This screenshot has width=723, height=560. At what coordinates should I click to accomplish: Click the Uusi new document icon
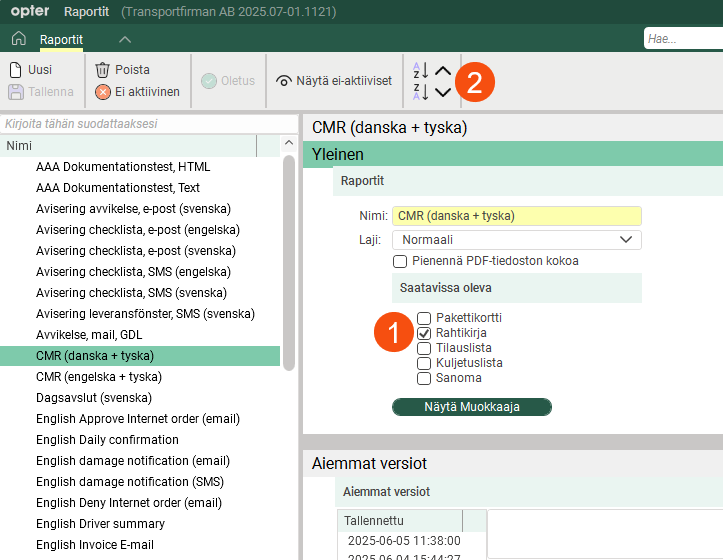coord(15,70)
